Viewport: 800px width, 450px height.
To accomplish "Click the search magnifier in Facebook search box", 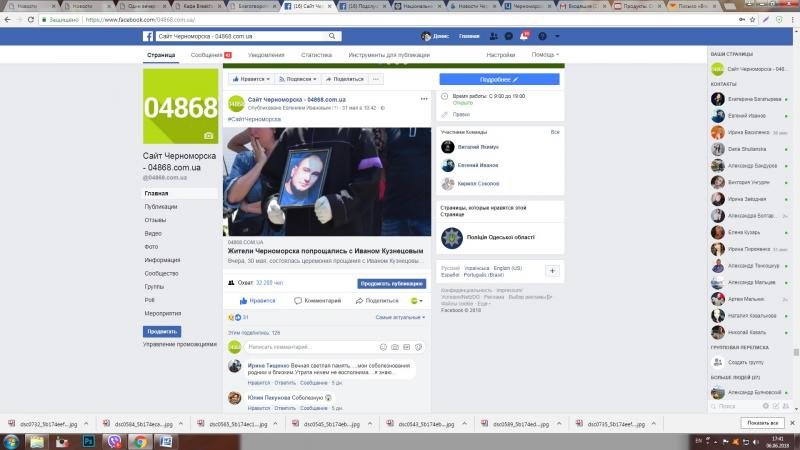I will [332, 36].
